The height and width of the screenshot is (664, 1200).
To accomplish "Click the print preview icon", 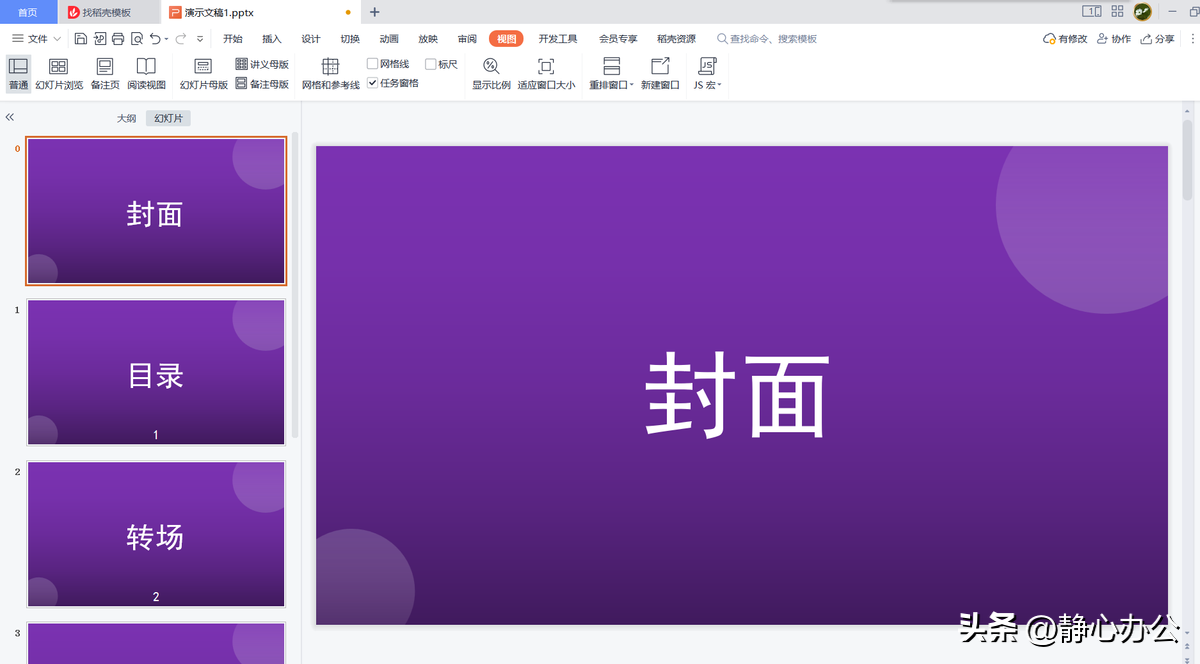I will pos(137,39).
